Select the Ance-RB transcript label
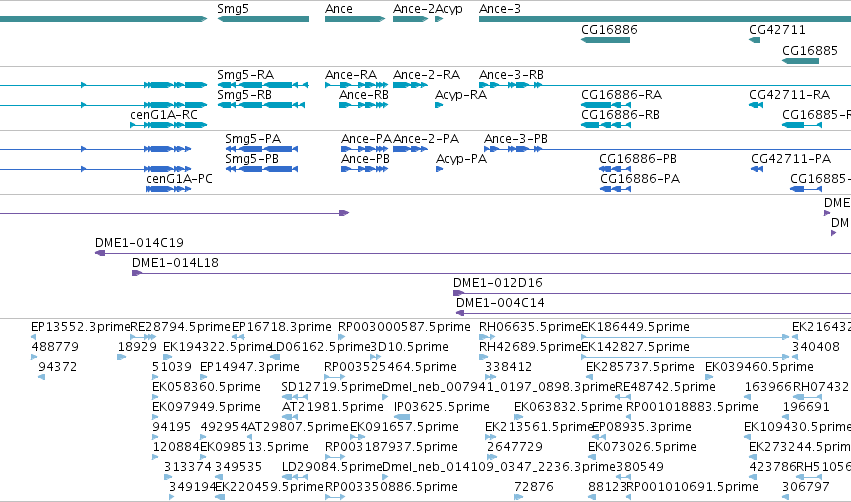This screenshot has height=502, width=851. 364,95
